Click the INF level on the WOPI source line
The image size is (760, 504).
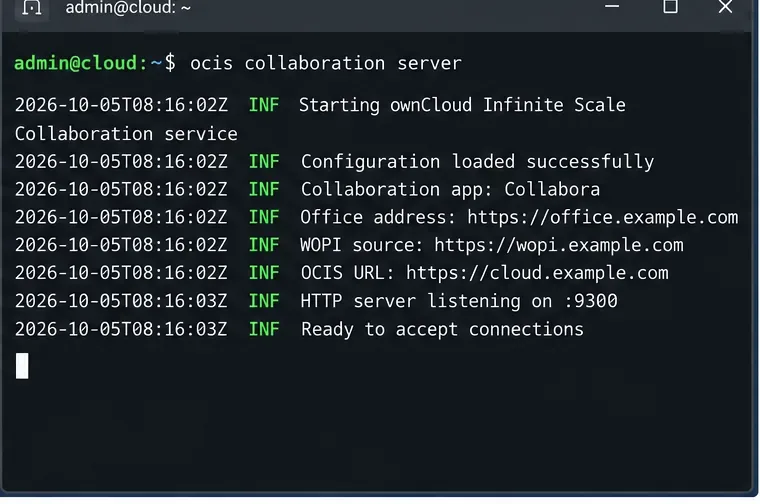coord(264,245)
